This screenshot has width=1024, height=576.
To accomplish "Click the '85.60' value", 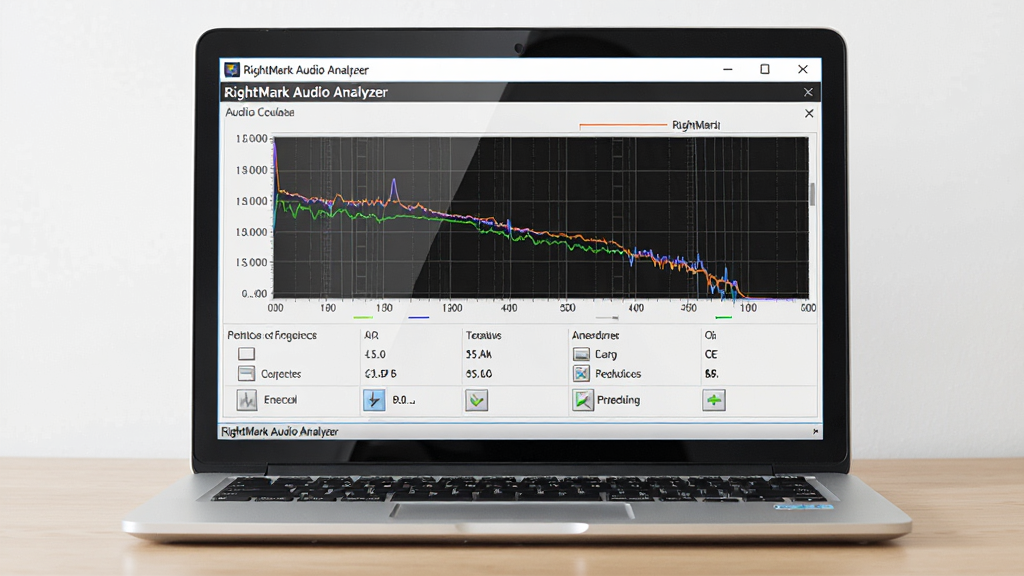I will click(x=479, y=374).
